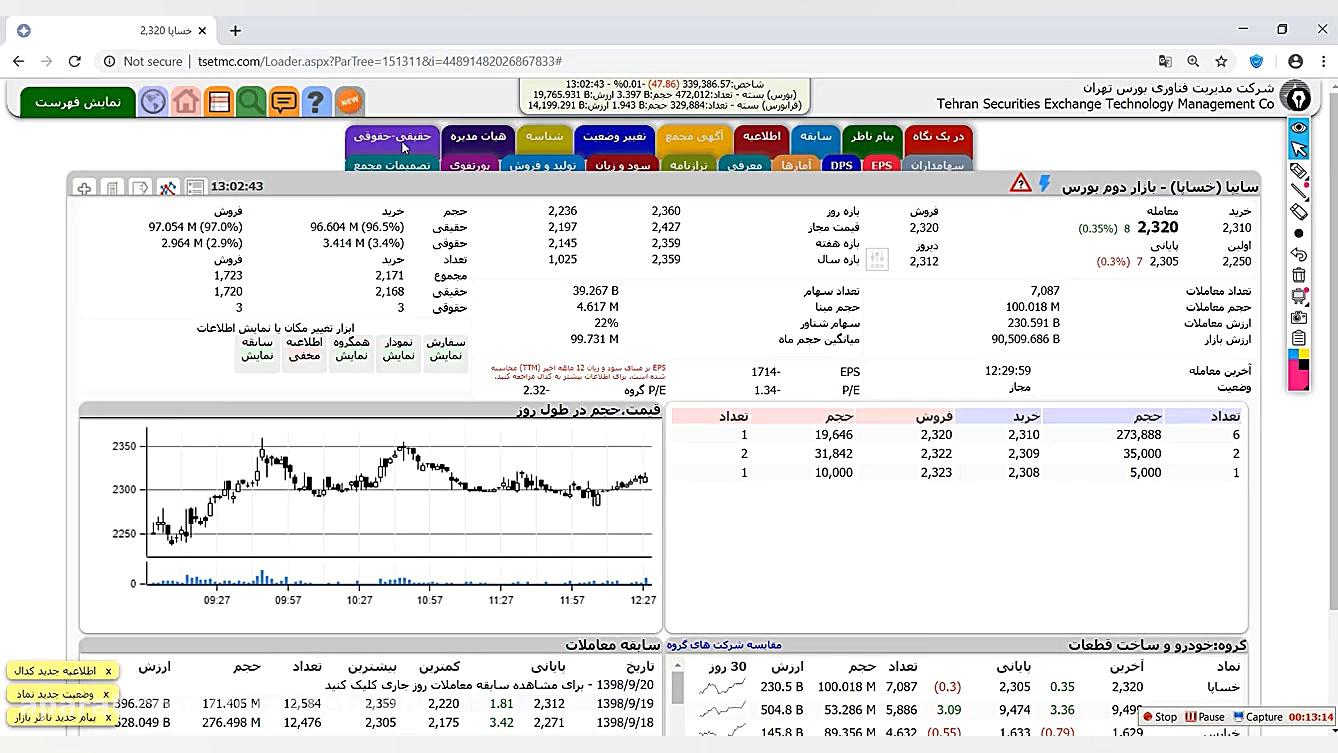Viewport: 1338px width, 753px height.
Task: Click the globe icon in top toolbar
Action: tap(153, 101)
